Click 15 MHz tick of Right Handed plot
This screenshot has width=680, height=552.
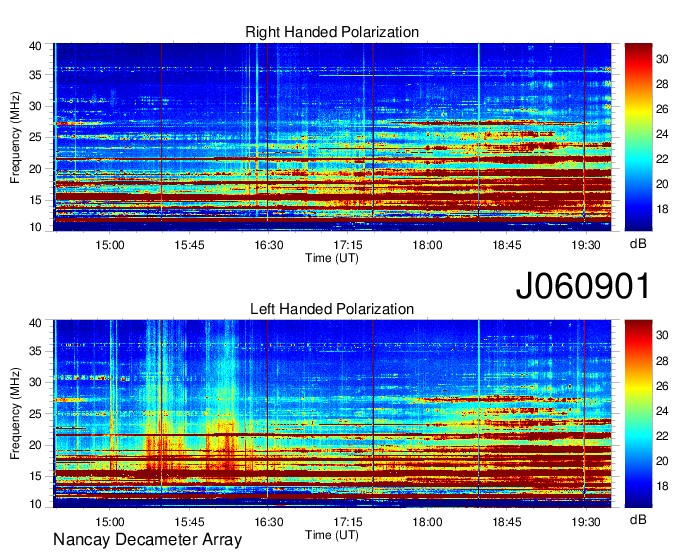pyautogui.click(x=36, y=200)
